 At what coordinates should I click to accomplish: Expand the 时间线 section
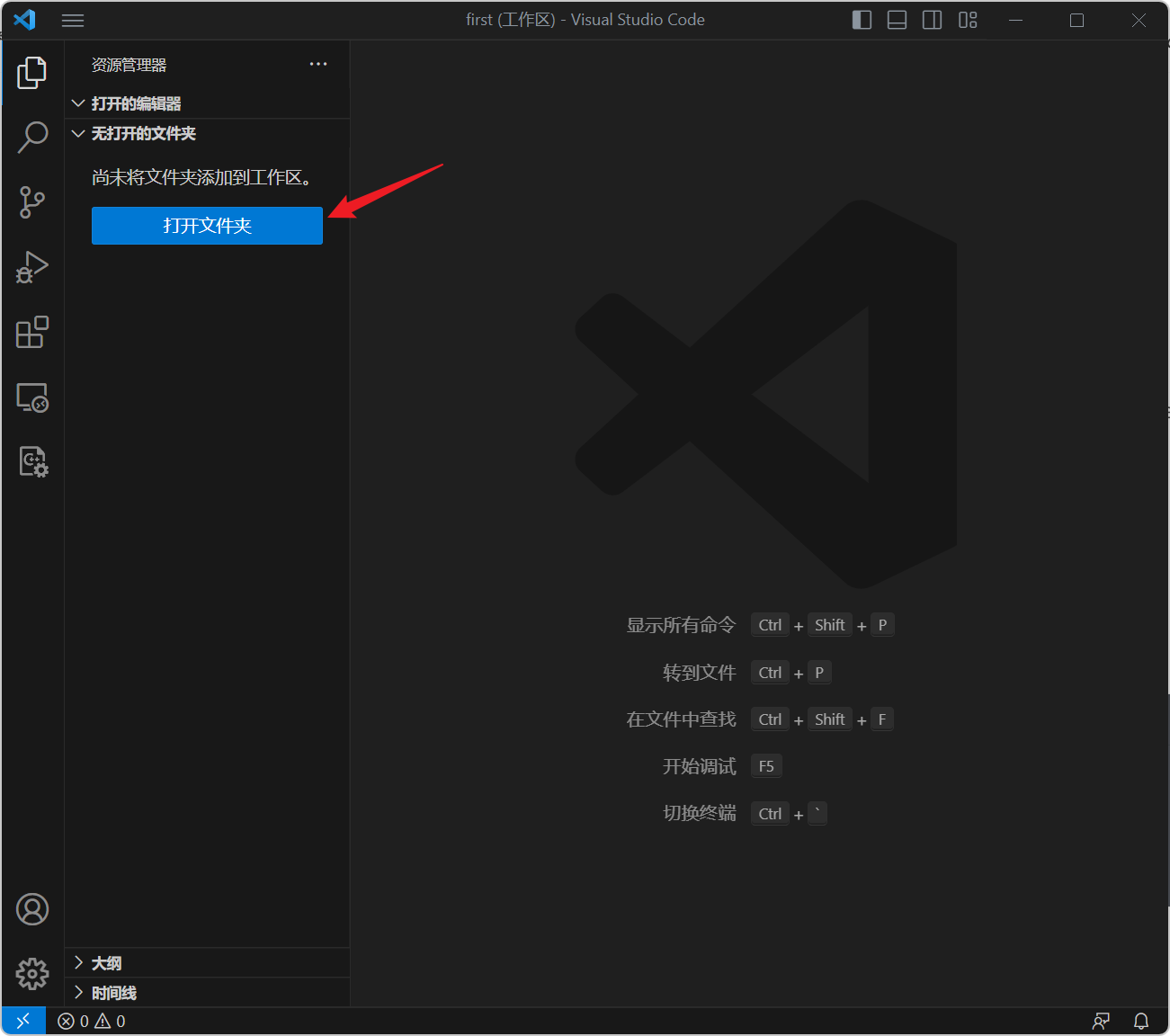click(207, 993)
